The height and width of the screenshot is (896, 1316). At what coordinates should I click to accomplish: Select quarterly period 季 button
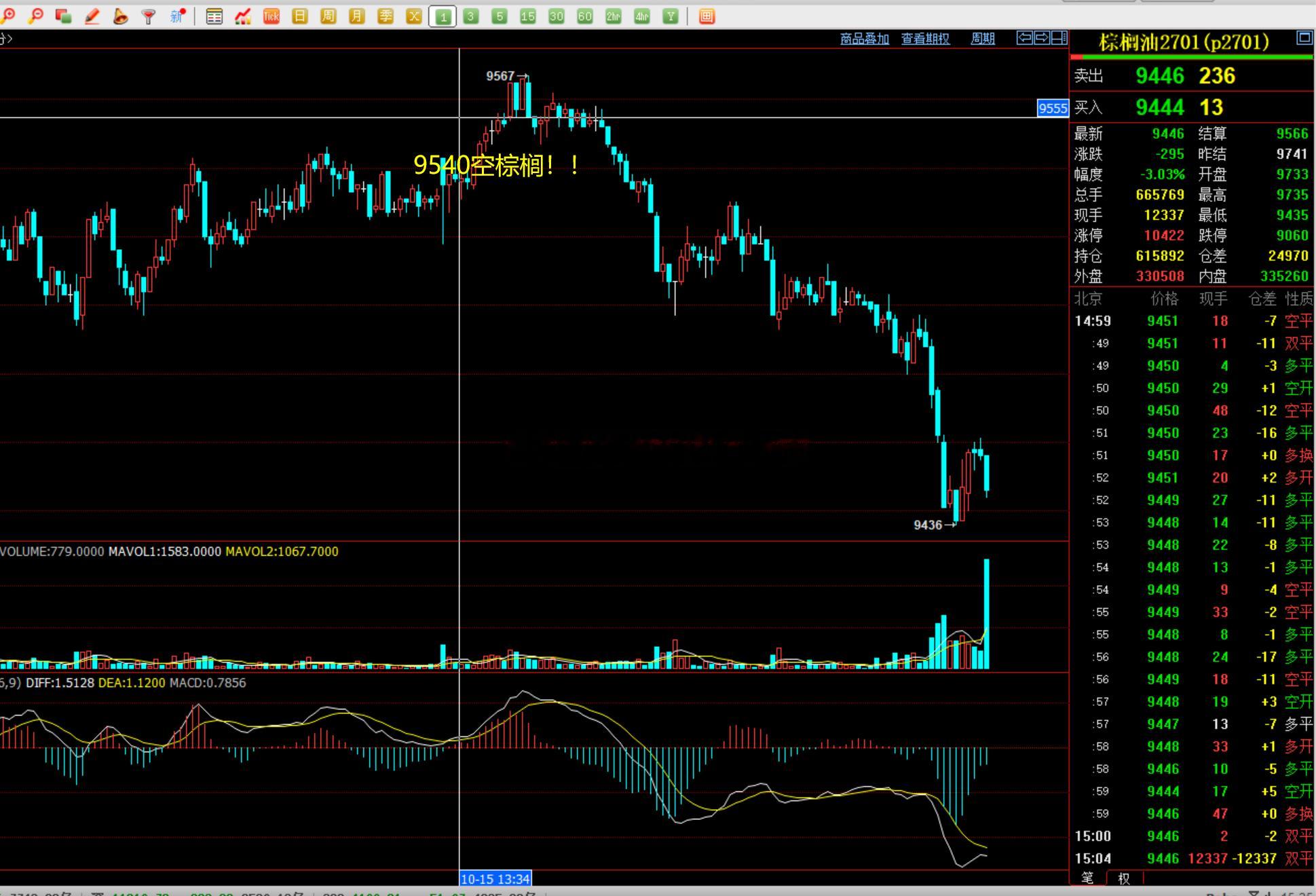pyautogui.click(x=386, y=16)
